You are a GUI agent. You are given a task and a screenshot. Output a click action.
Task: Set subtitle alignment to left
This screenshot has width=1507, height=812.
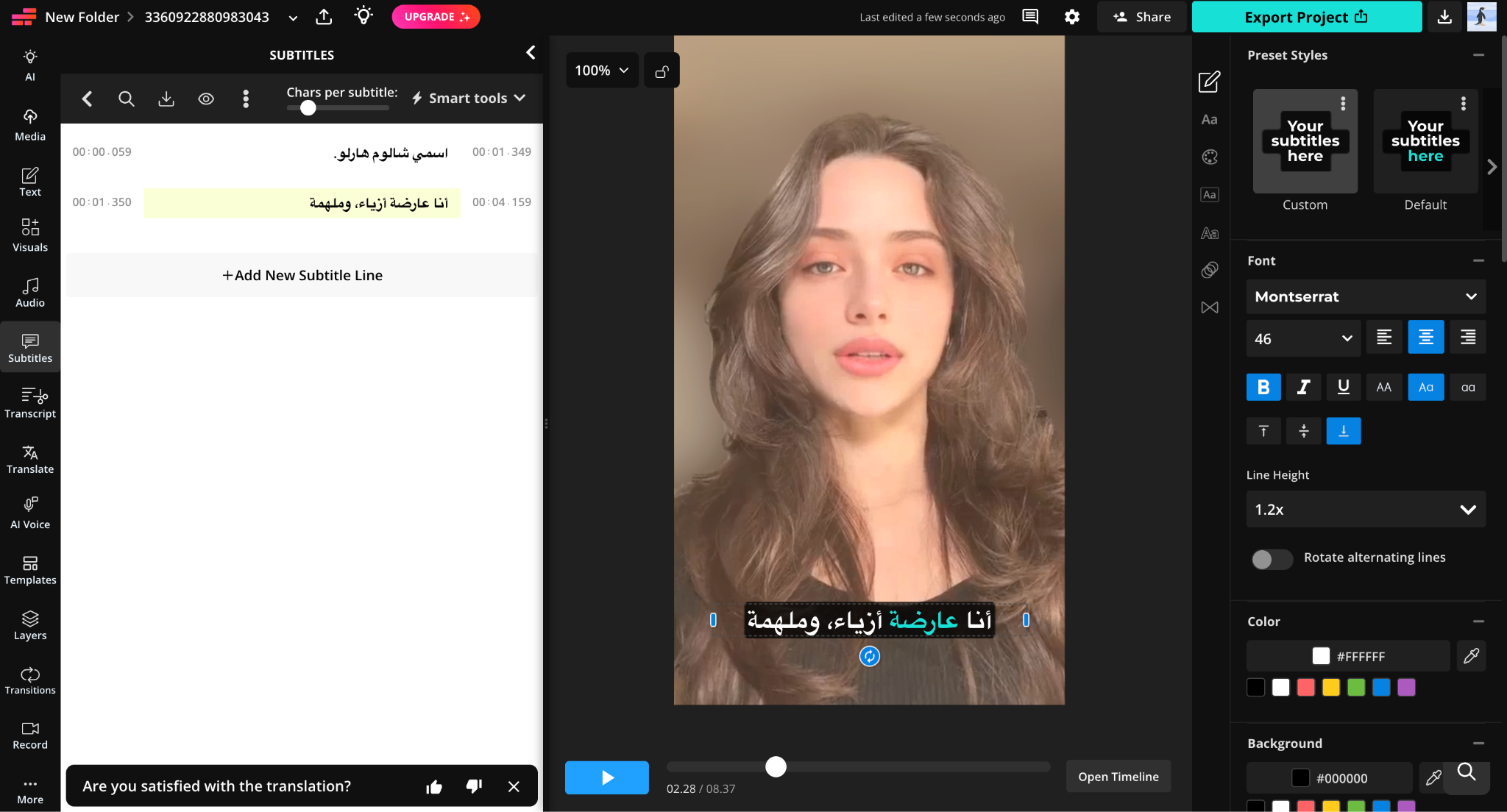pyautogui.click(x=1384, y=337)
